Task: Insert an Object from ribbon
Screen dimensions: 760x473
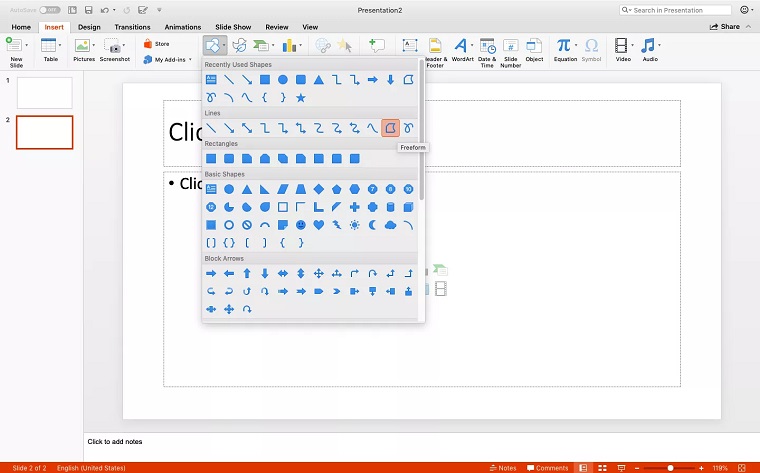Action: click(534, 50)
